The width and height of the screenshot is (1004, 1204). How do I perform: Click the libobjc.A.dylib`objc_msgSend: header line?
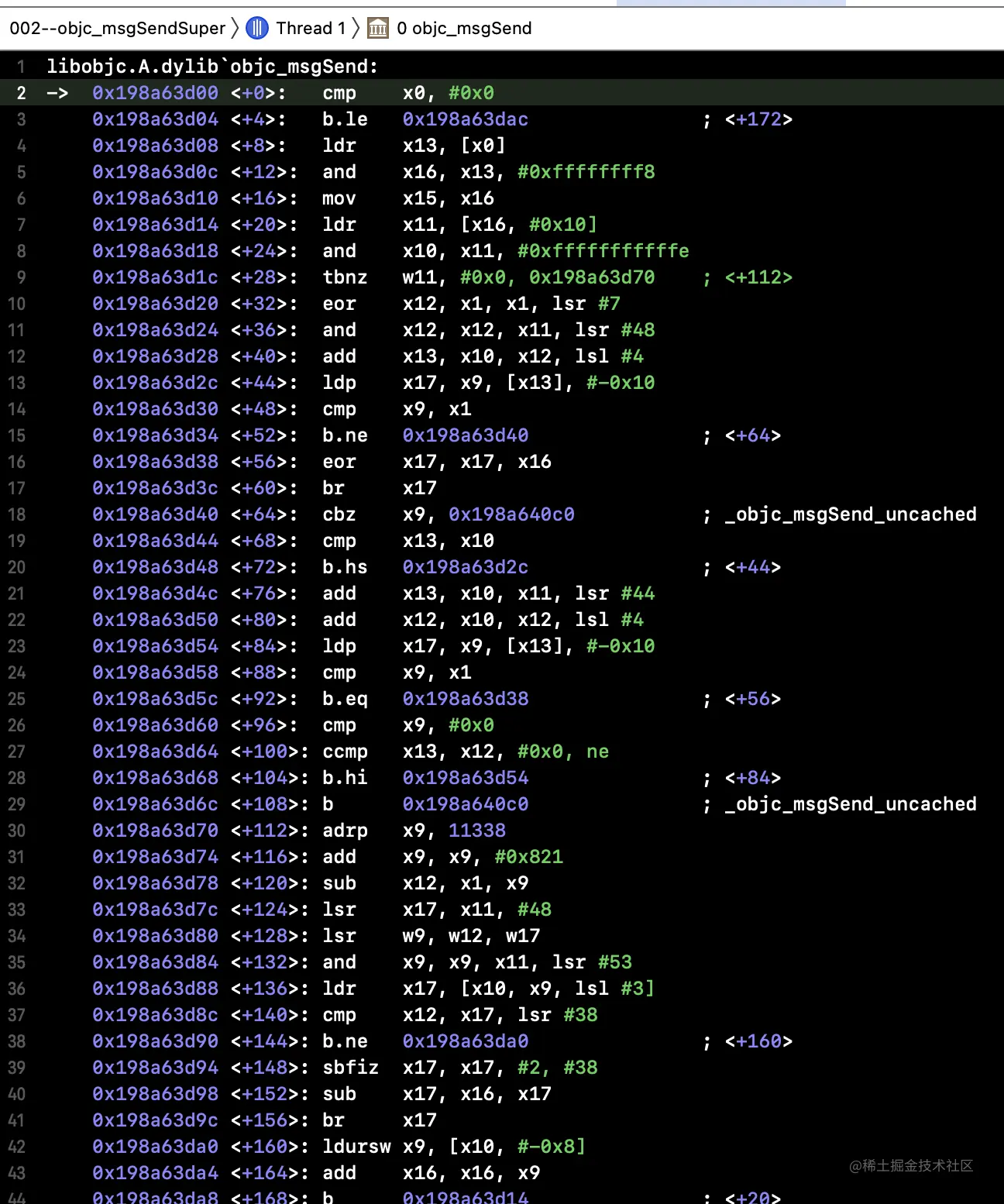coord(212,67)
